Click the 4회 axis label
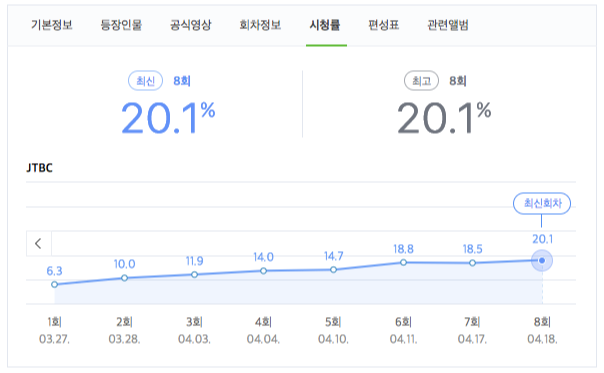604x373 pixels. click(x=263, y=322)
